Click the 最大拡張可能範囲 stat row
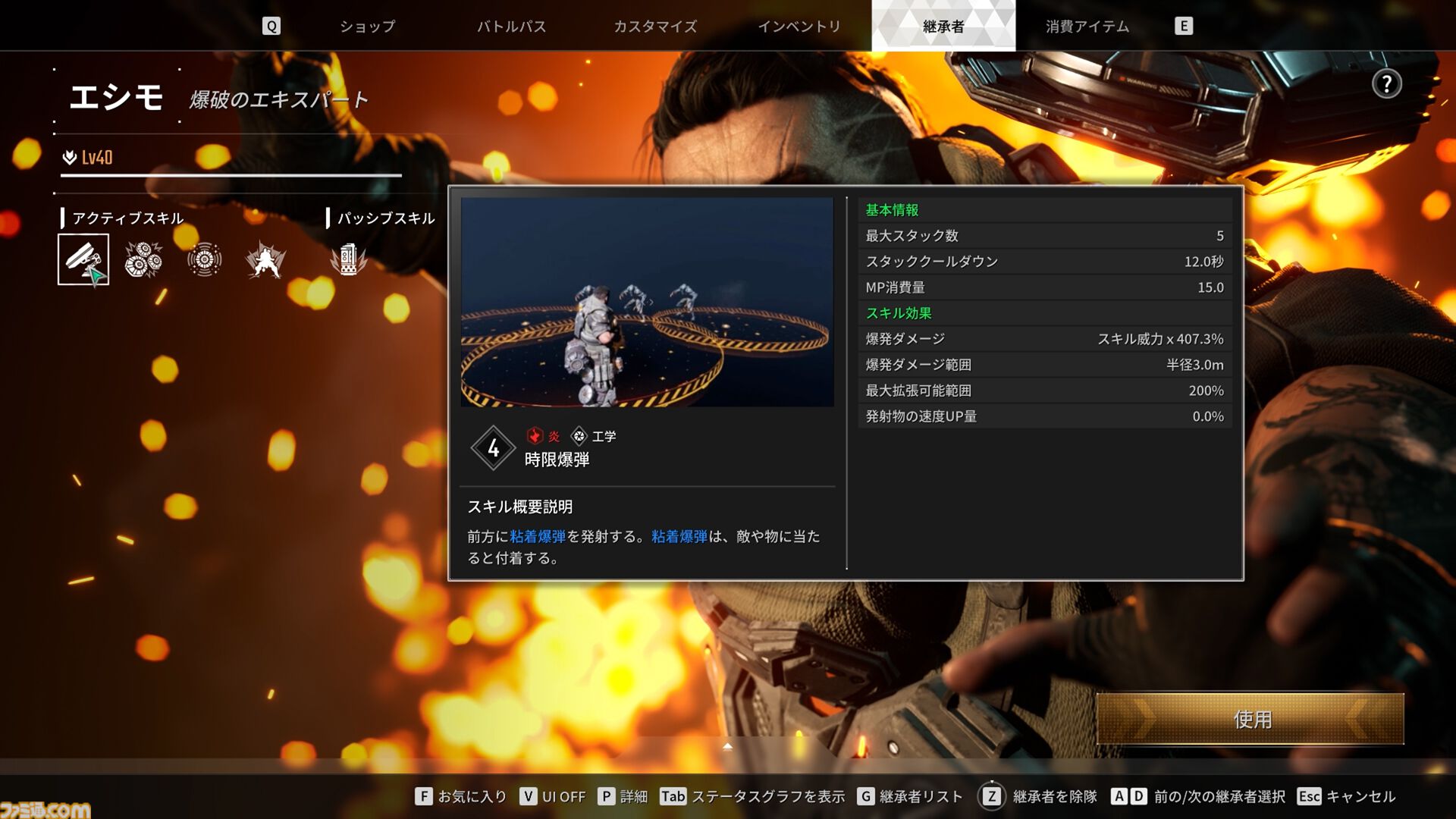 pyautogui.click(x=1045, y=391)
